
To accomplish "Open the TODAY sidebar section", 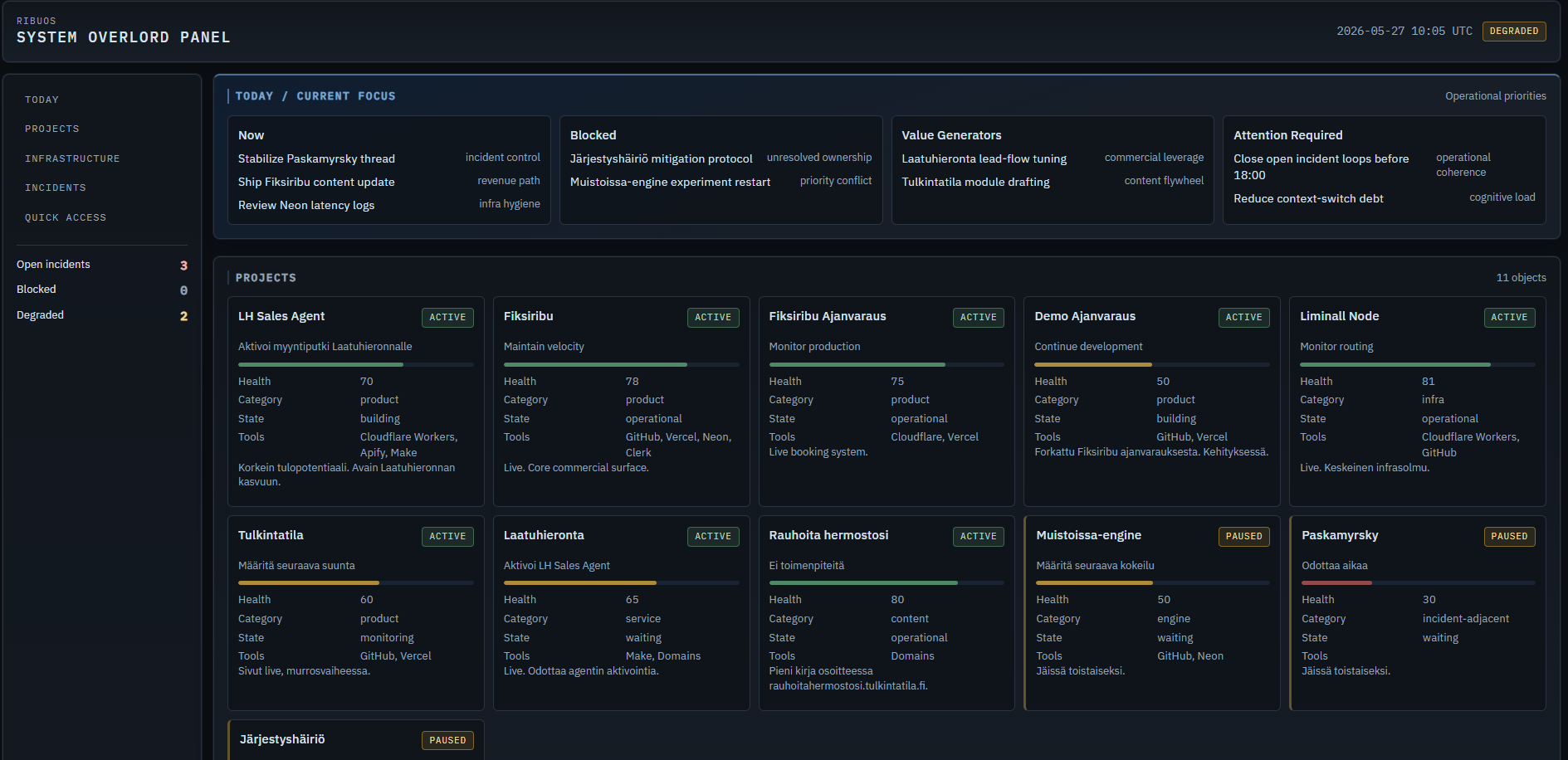I will [42, 100].
